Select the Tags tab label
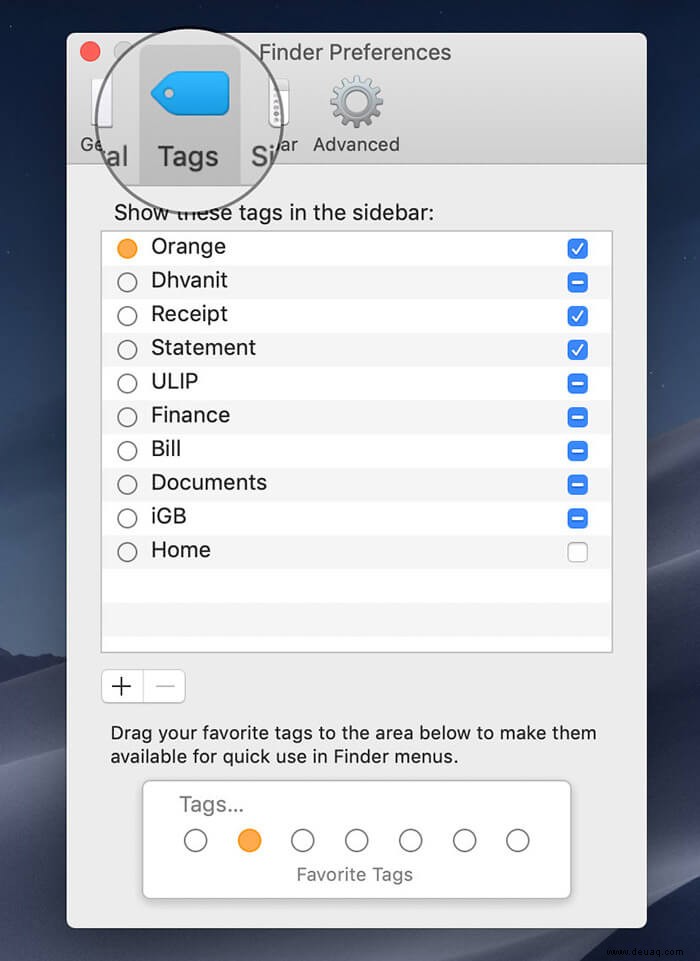 click(x=188, y=157)
